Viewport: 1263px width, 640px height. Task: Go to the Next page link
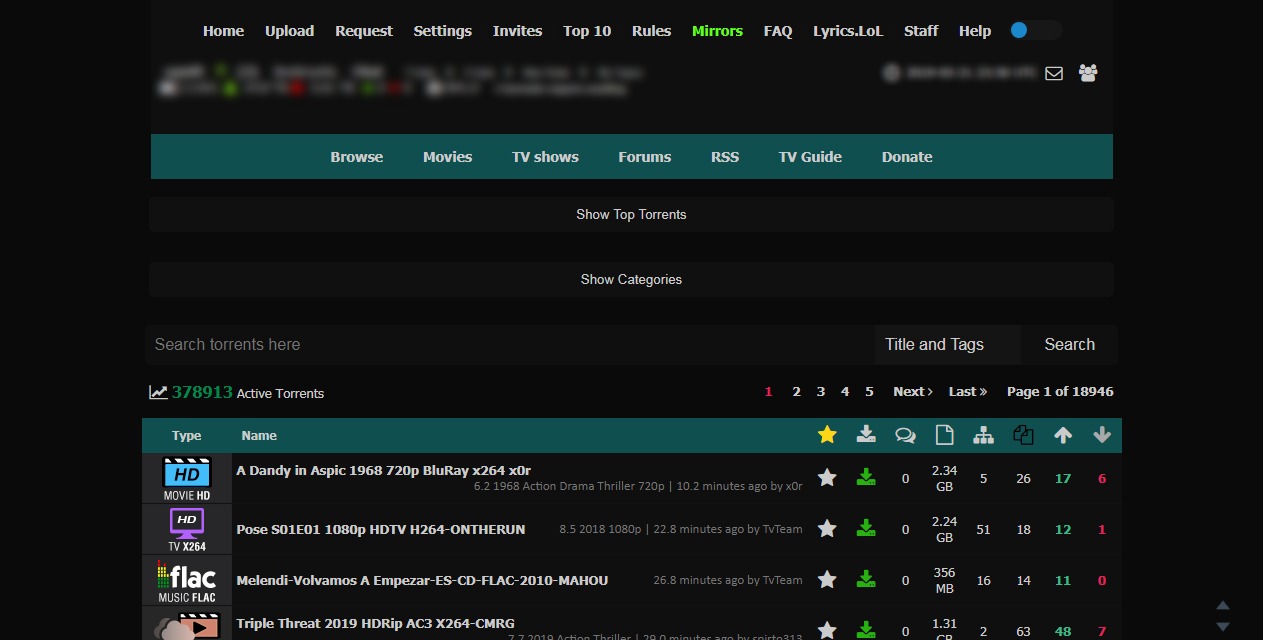pos(912,392)
